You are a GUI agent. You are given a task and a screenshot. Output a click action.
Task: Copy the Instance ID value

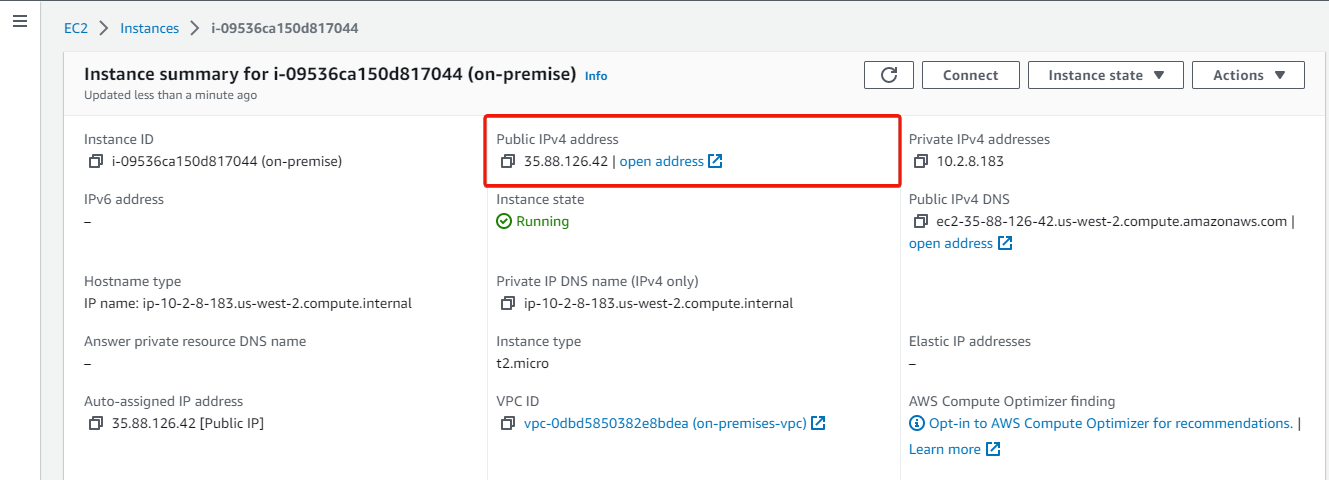[95, 161]
